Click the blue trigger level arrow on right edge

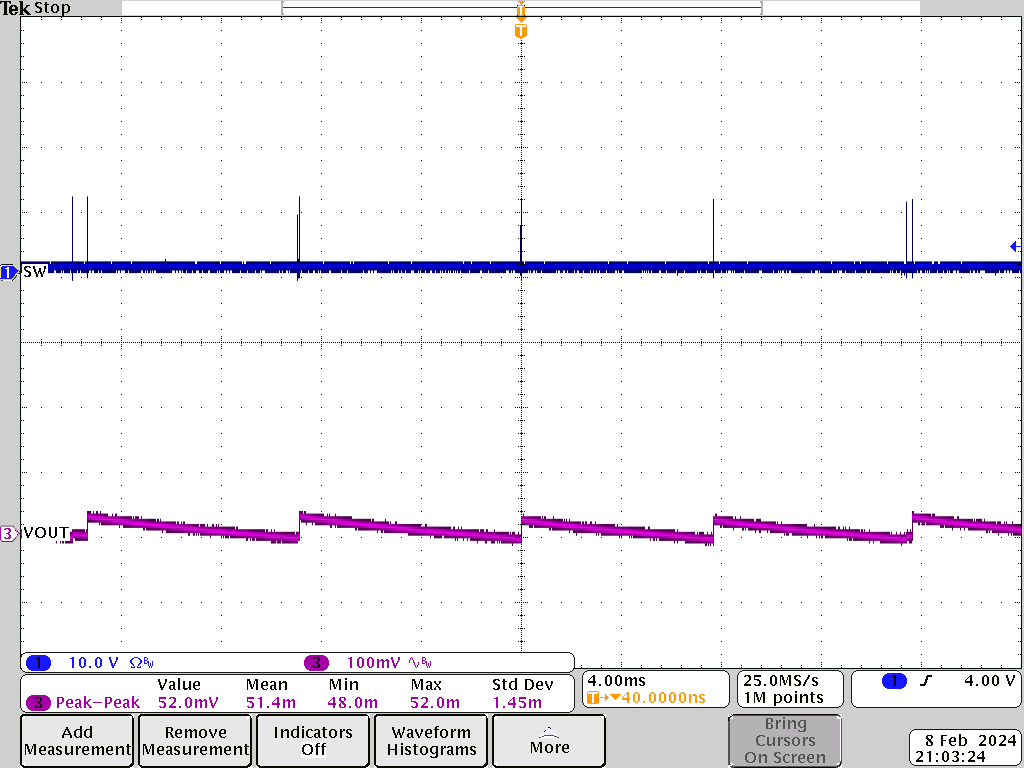1015,246
